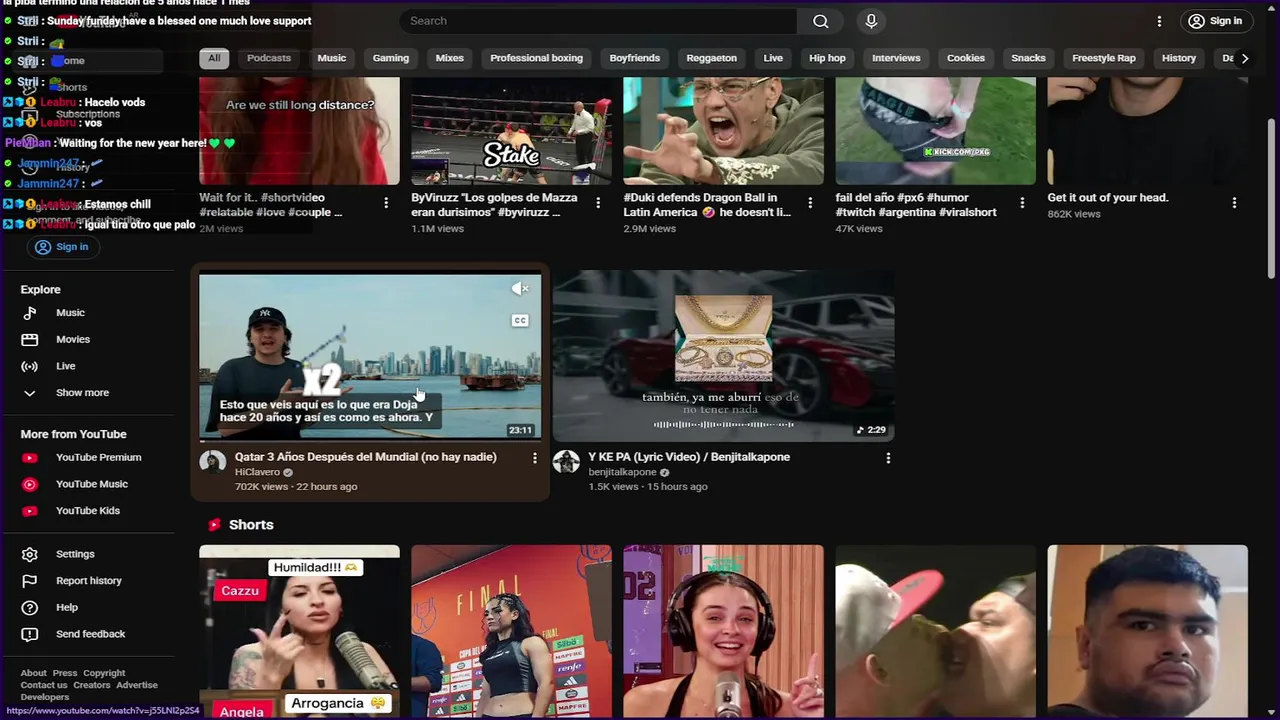Screen dimensions: 1280x720
Task: Seek on the Qatar preview progress bar
Action: point(370,440)
